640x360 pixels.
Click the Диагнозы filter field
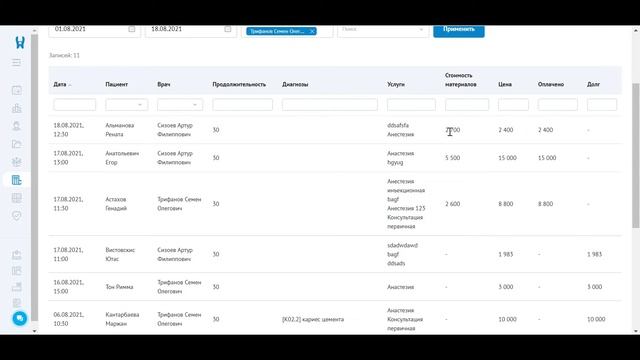click(x=330, y=105)
